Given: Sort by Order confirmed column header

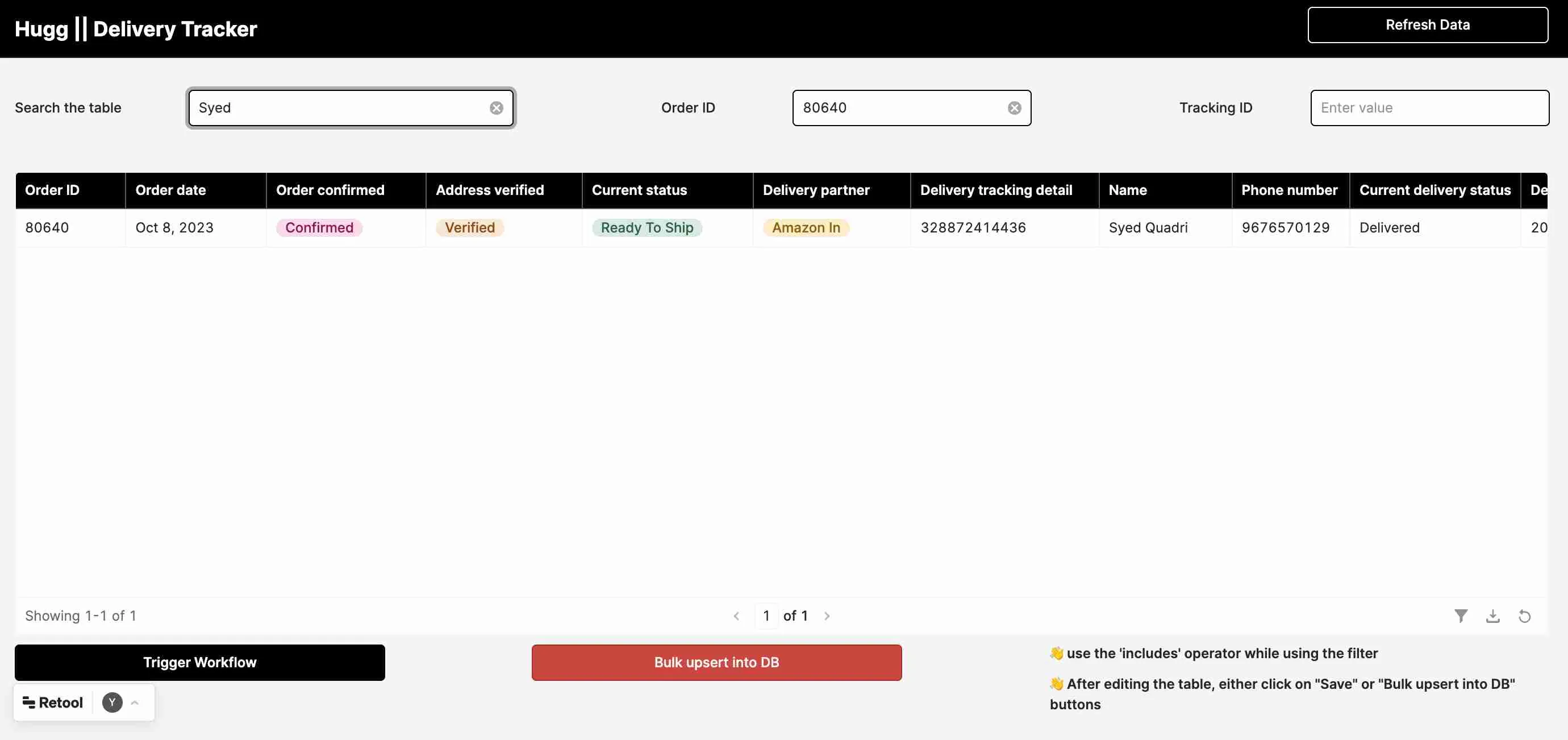Looking at the screenshot, I should pyautogui.click(x=346, y=190).
